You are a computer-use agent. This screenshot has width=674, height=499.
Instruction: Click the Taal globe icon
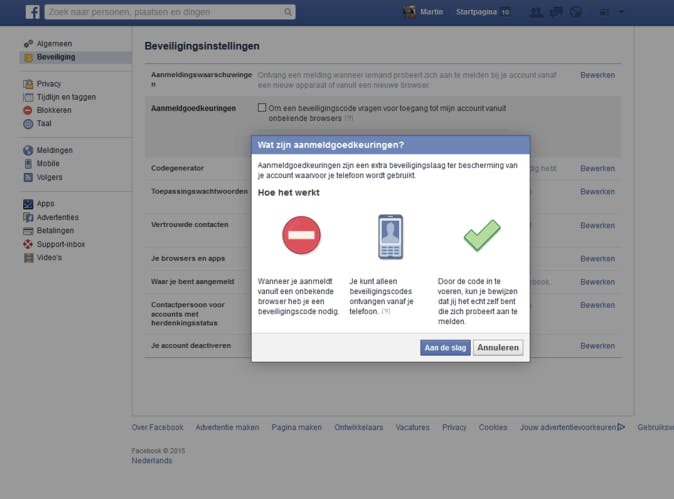[28, 124]
